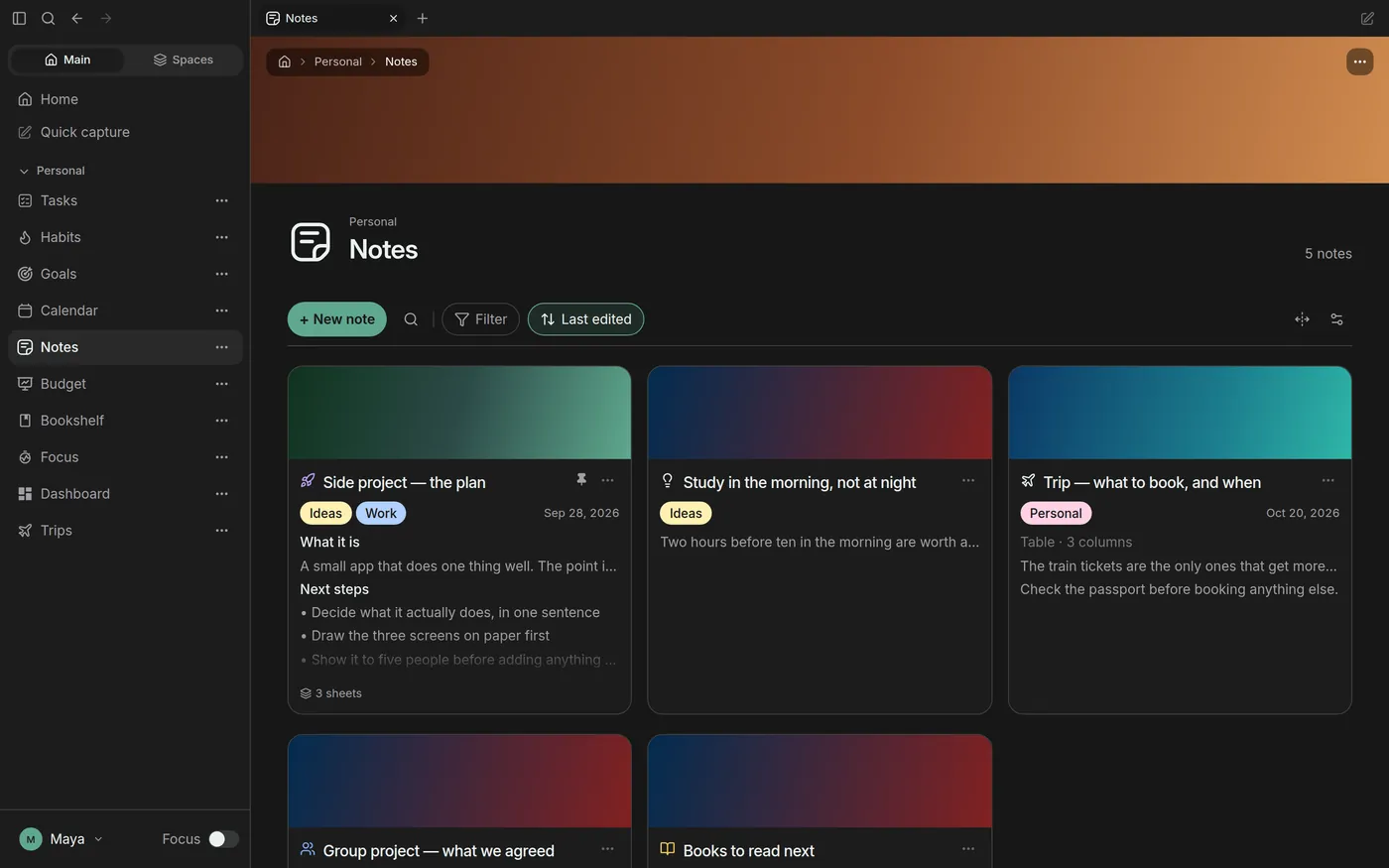This screenshot has width=1389, height=868.
Task: Open the Study in the morning card's menu
Action: click(x=968, y=480)
